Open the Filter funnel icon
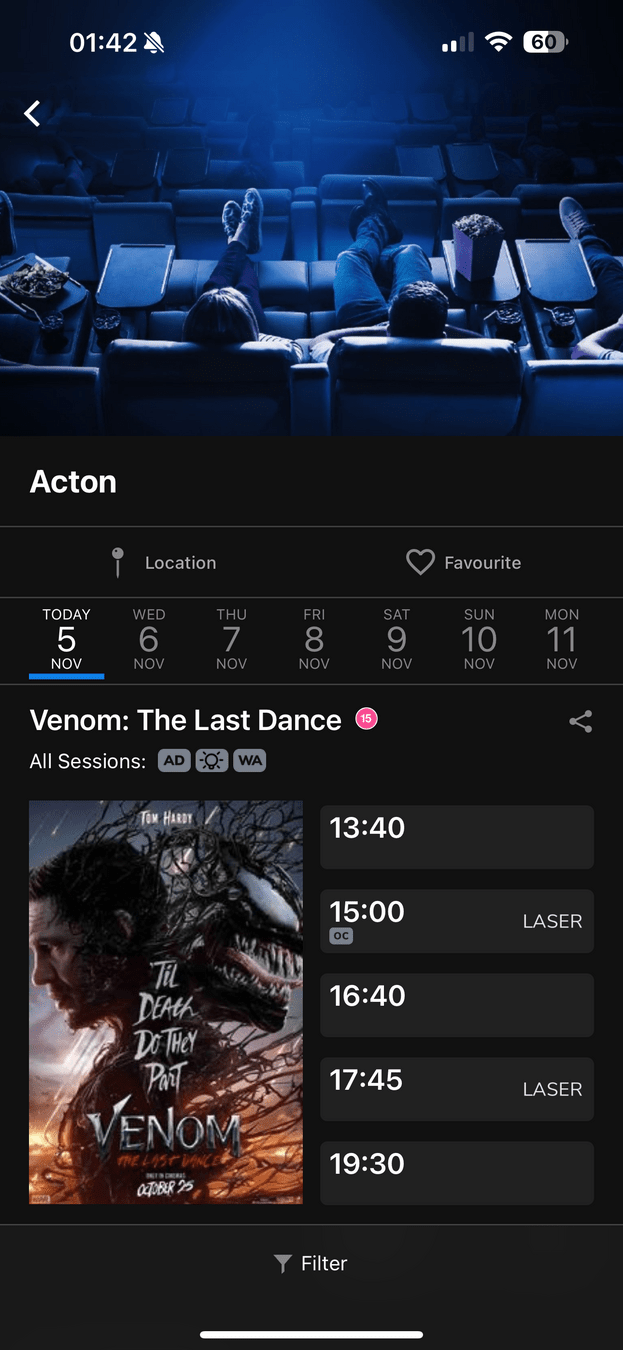The width and height of the screenshot is (623, 1350). [x=283, y=1264]
